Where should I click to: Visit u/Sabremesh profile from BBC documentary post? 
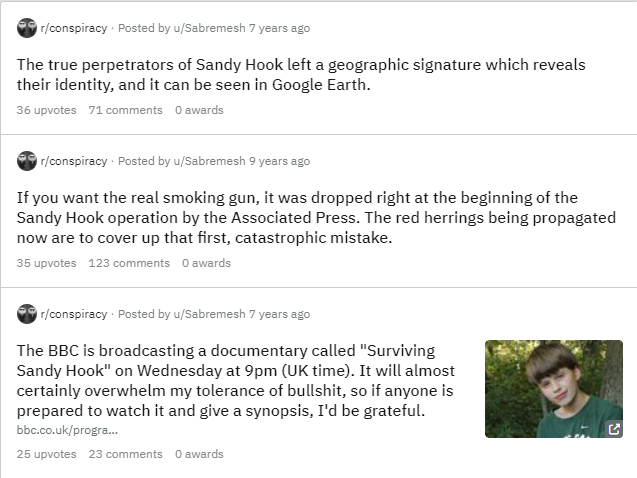(209, 314)
